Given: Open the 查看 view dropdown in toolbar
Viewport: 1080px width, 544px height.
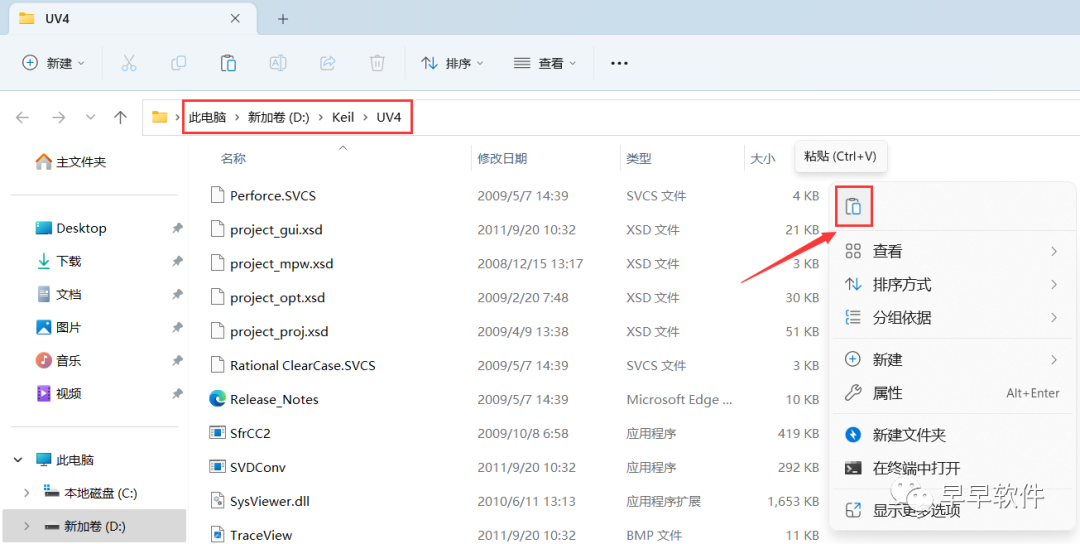Looking at the screenshot, I should [x=545, y=63].
